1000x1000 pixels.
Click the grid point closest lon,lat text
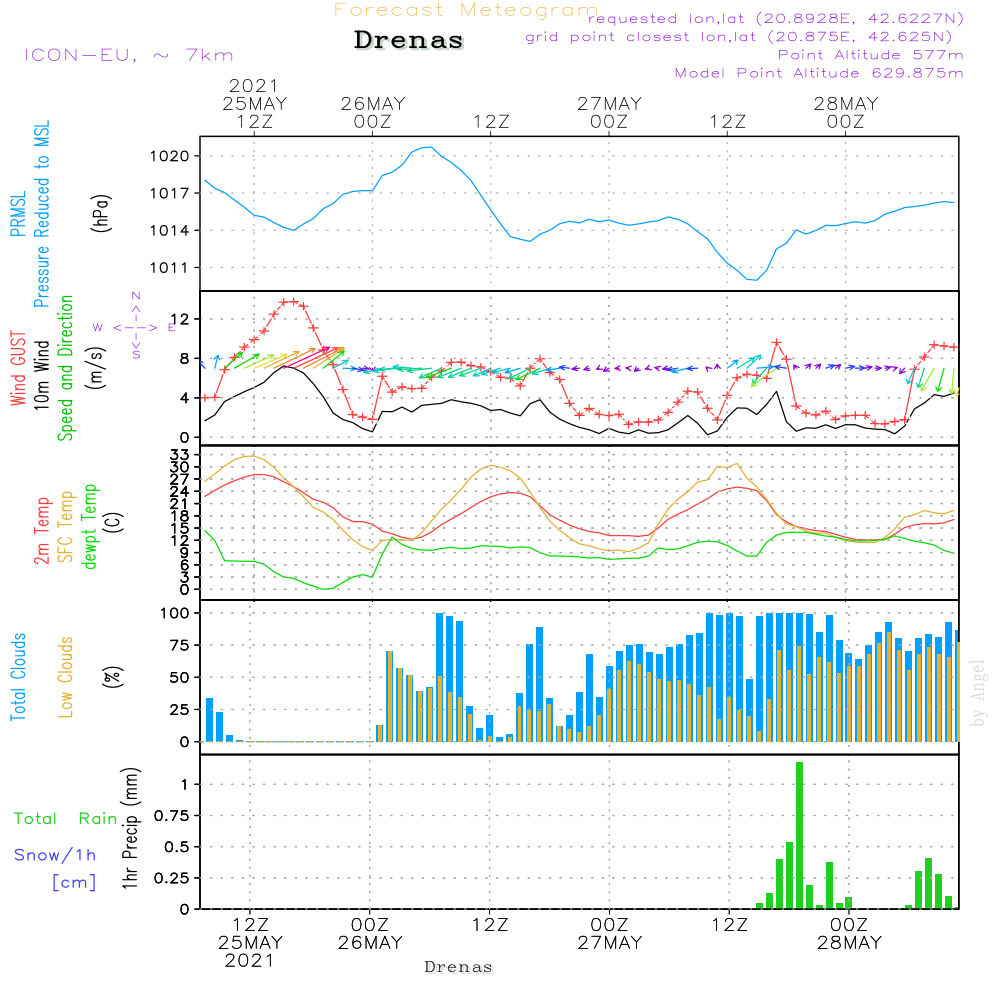739,37
